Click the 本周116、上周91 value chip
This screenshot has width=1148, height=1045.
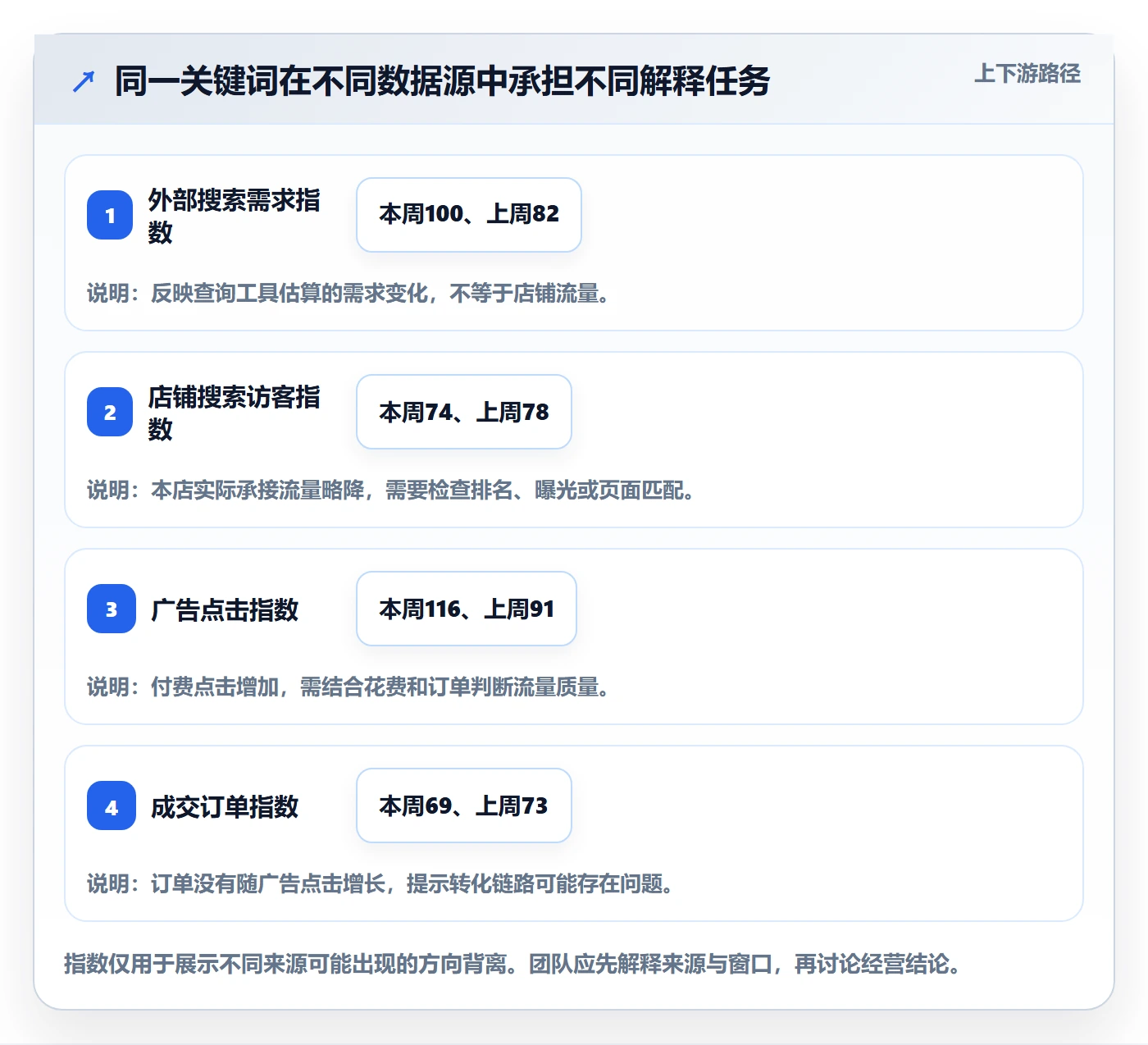coord(467,609)
